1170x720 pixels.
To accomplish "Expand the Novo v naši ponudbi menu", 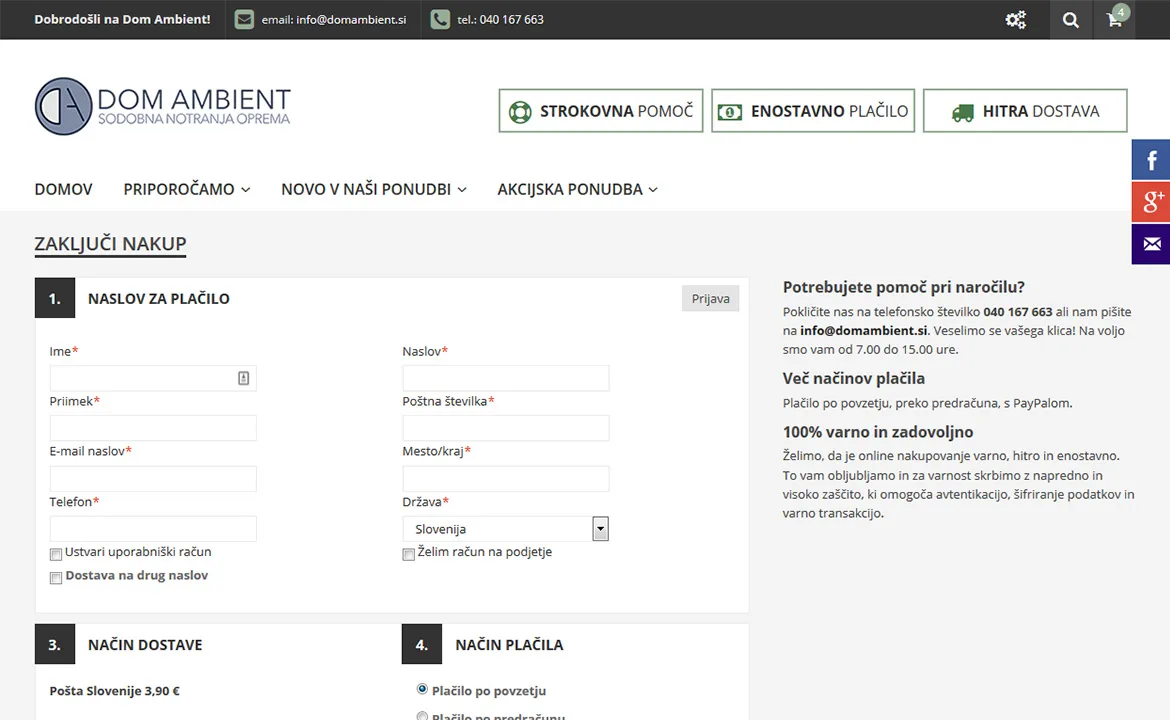I will pos(374,190).
